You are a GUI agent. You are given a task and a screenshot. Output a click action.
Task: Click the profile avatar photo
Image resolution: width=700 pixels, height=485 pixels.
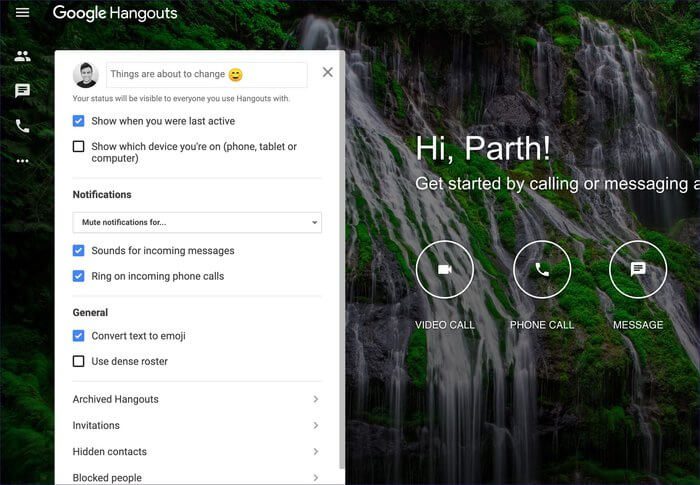86,75
